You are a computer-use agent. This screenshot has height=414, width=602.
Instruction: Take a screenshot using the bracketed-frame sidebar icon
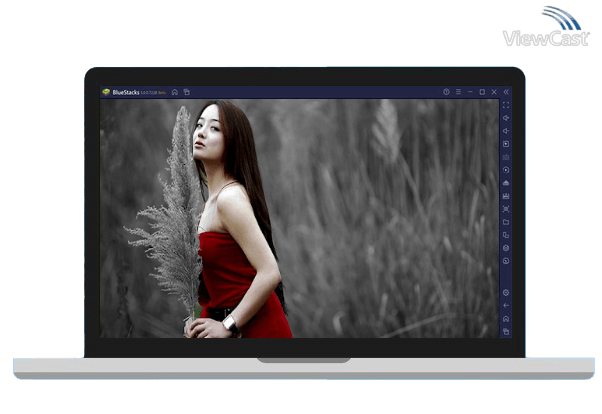(x=506, y=209)
